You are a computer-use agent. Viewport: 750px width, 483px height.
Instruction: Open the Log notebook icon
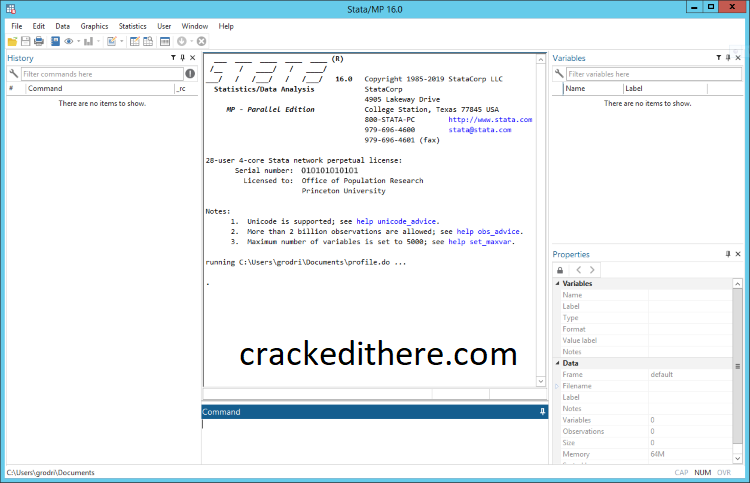(x=55, y=42)
